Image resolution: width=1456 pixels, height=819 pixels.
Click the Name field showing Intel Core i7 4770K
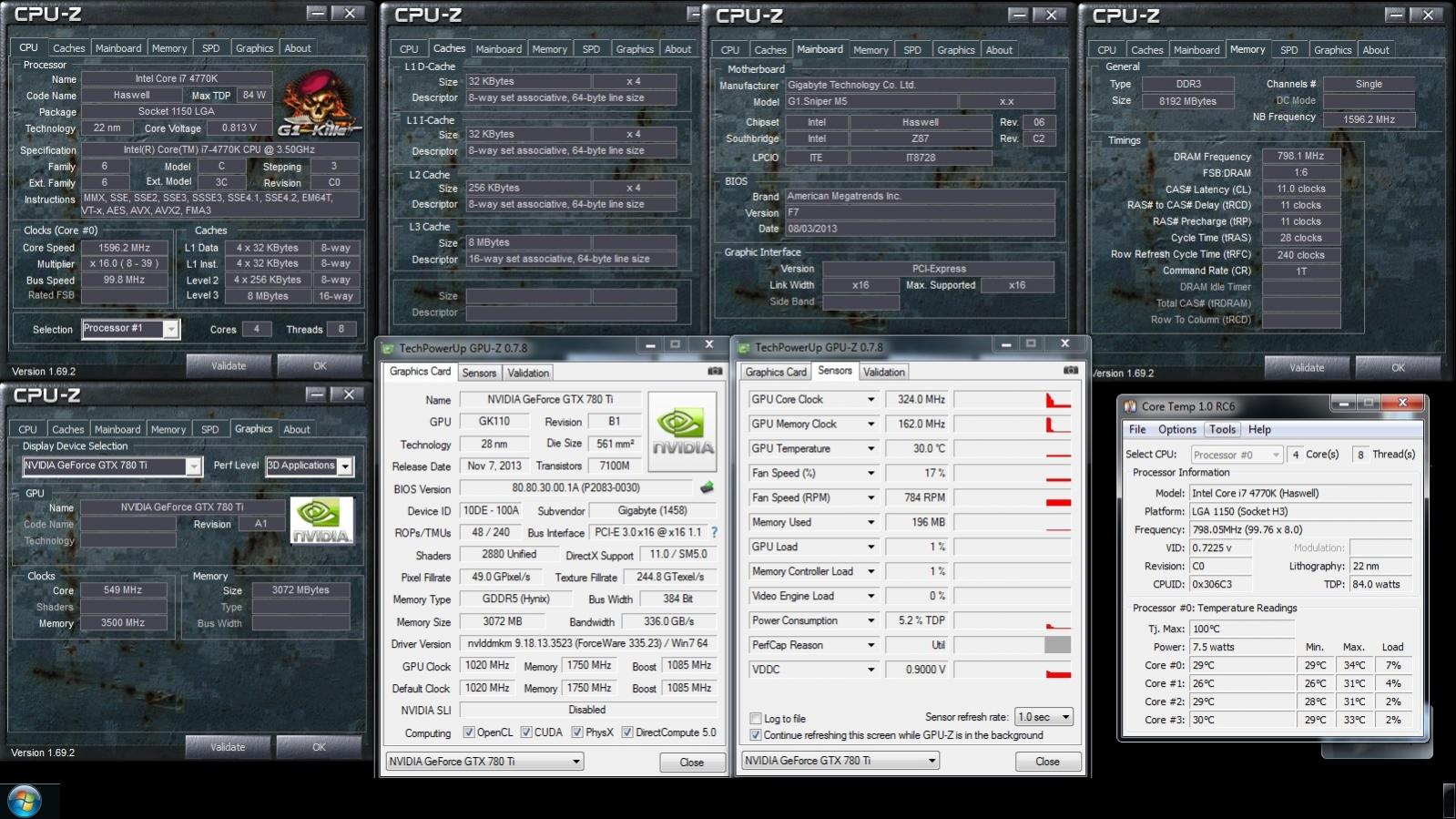177,78
